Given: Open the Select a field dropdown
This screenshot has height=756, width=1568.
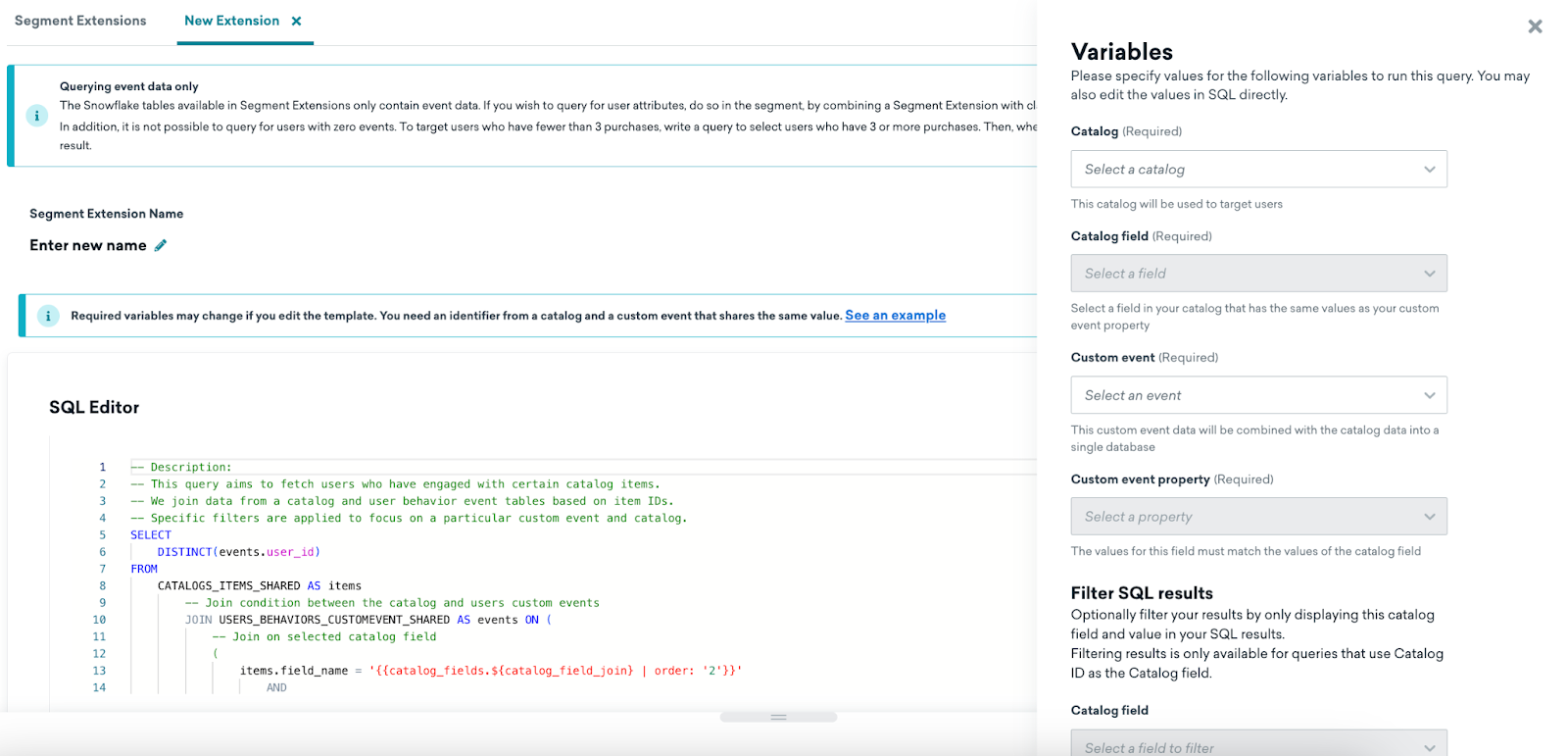Looking at the screenshot, I should (x=1258, y=273).
